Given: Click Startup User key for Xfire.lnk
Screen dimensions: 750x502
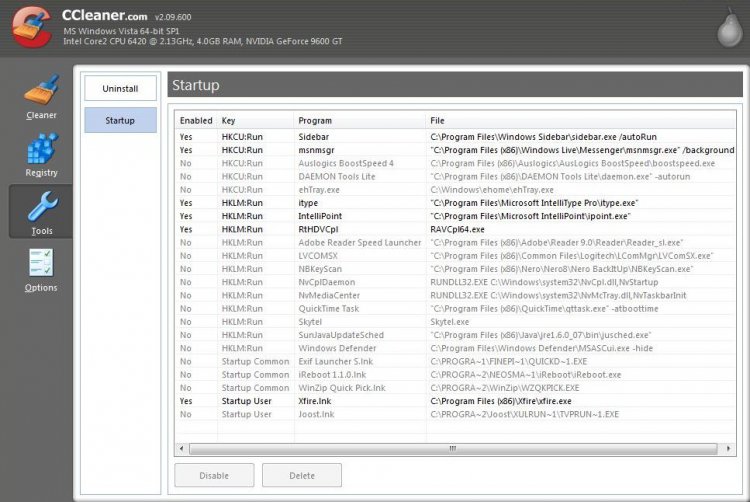Looking at the screenshot, I should click(246, 401).
